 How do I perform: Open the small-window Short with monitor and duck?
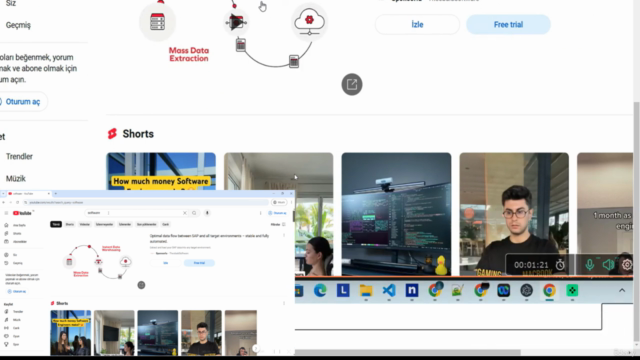[x=158, y=333]
